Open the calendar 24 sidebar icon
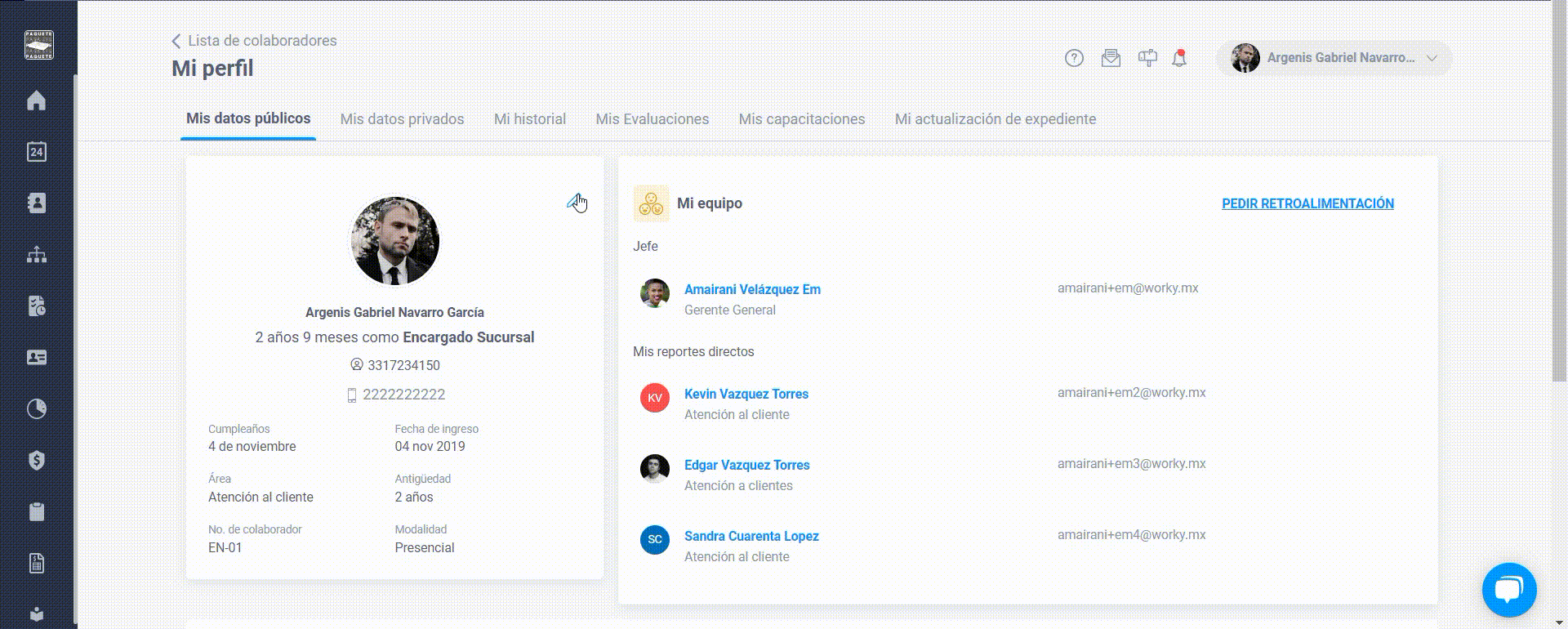 (36, 152)
